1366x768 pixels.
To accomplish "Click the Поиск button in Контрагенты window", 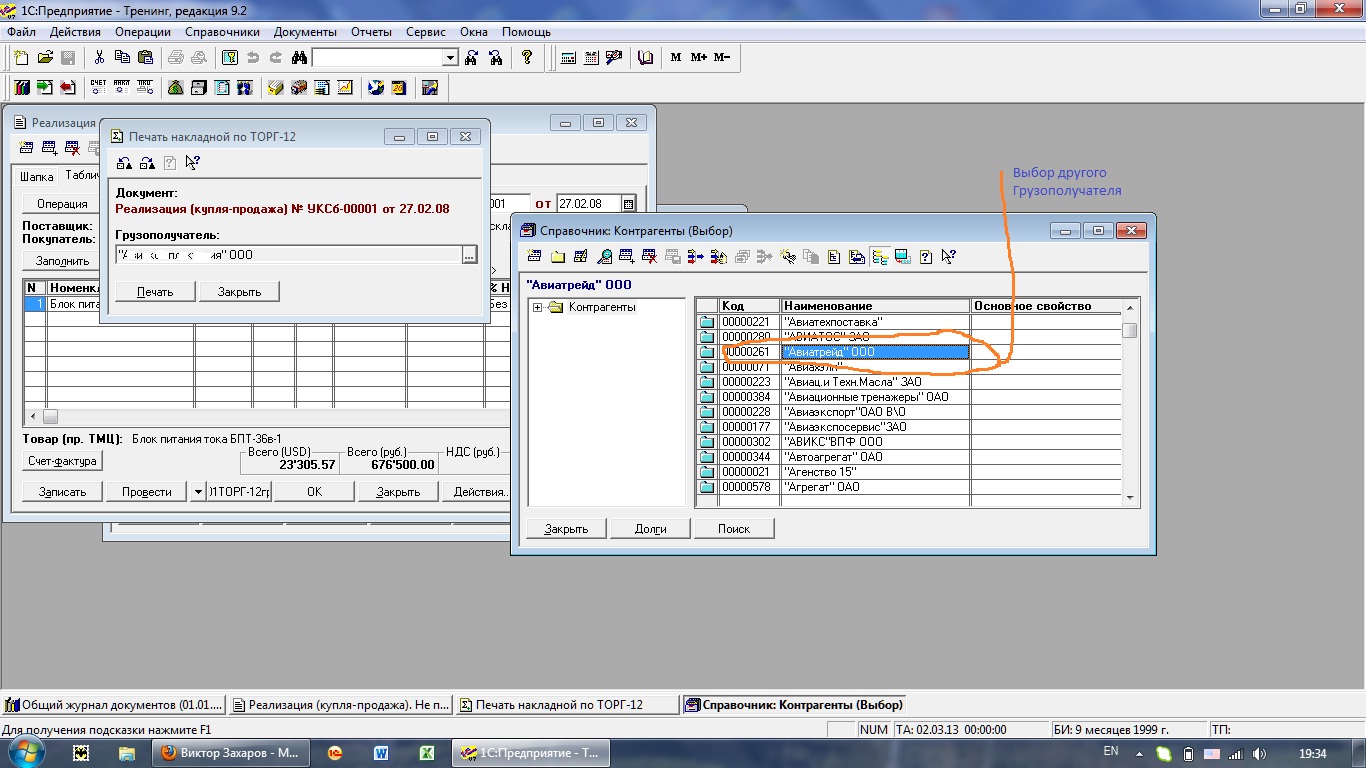I will point(734,528).
